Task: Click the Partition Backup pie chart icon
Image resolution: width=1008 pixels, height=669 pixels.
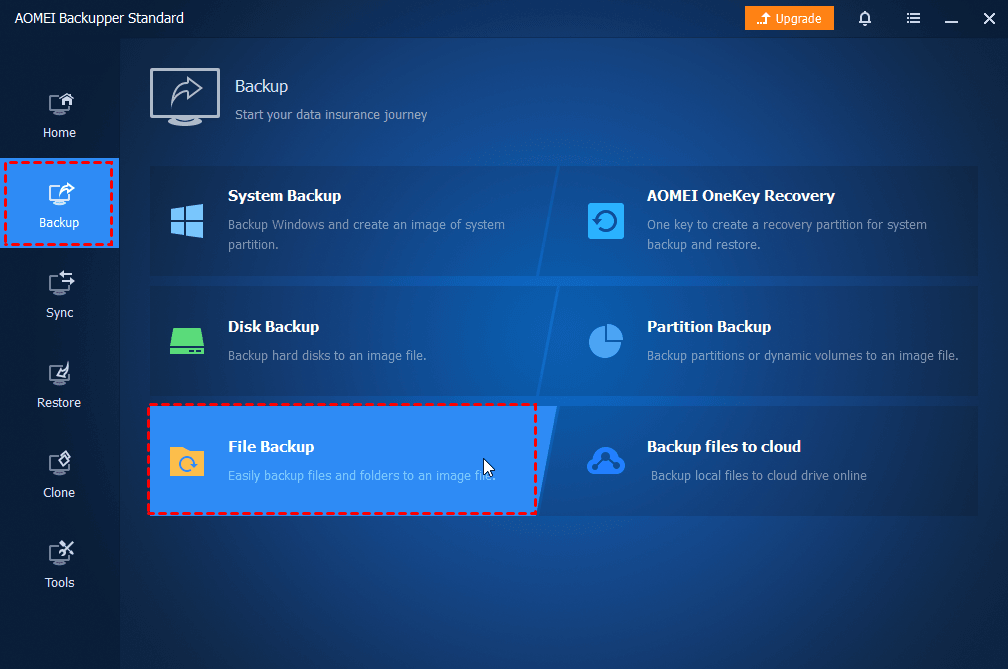Action: click(x=606, y=341)
